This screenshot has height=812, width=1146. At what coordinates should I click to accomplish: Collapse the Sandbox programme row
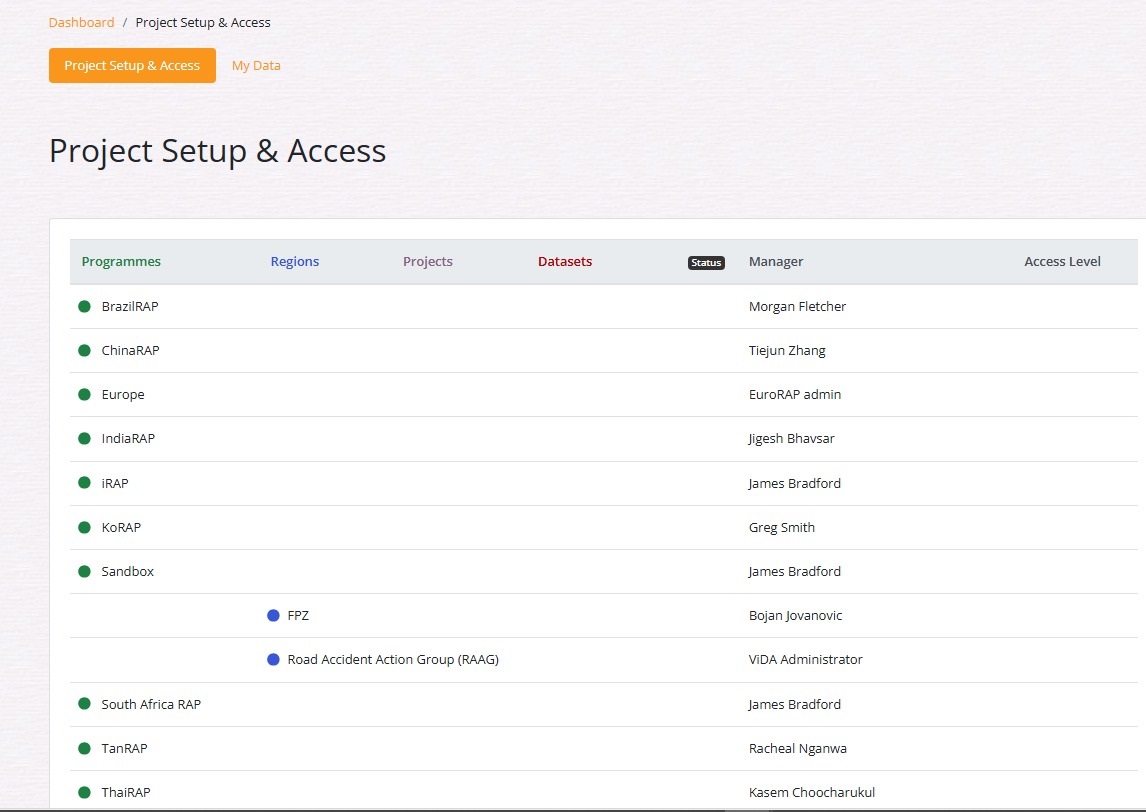click(128, 572)
